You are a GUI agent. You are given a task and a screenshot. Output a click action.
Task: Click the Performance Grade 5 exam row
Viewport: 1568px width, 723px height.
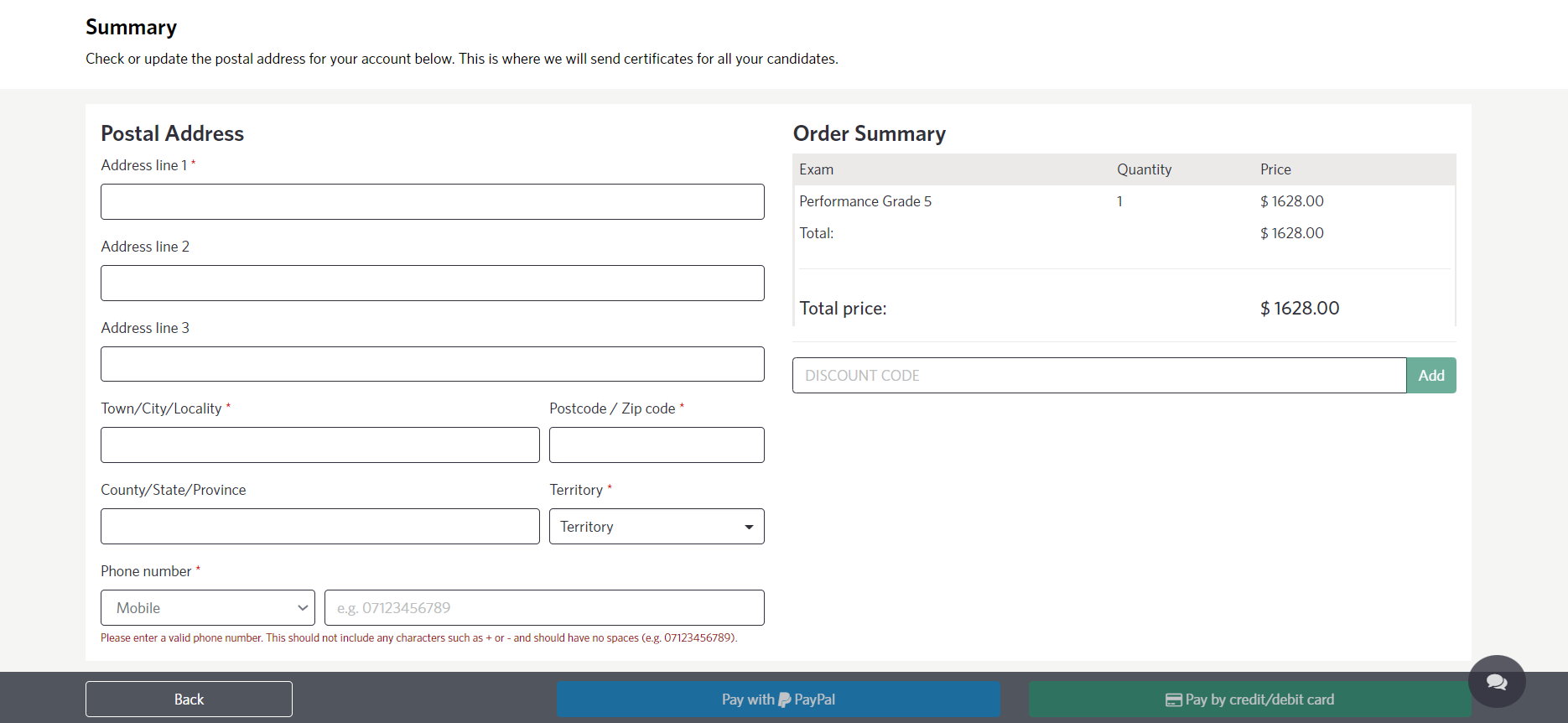[864, 201]
